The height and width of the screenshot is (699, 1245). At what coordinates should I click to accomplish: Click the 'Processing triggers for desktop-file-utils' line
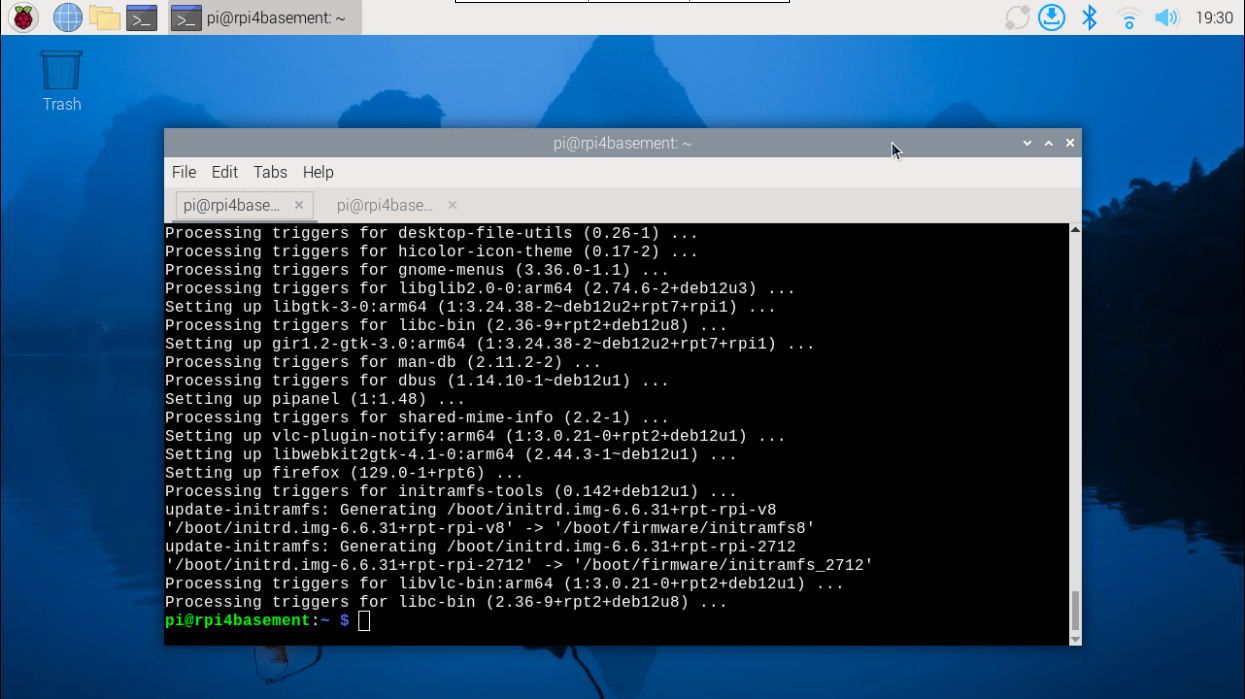point(431,233)
